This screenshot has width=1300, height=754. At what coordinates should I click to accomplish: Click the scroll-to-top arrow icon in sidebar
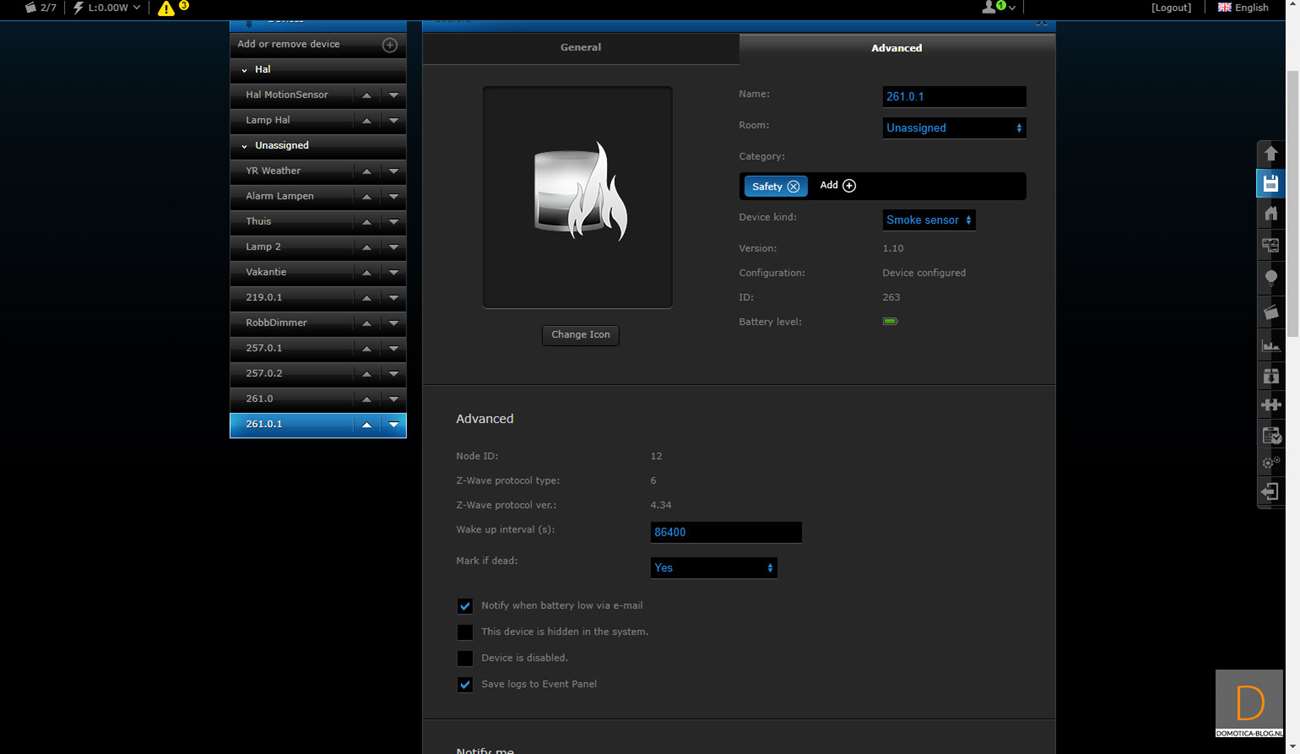[x=1271, y=153]
